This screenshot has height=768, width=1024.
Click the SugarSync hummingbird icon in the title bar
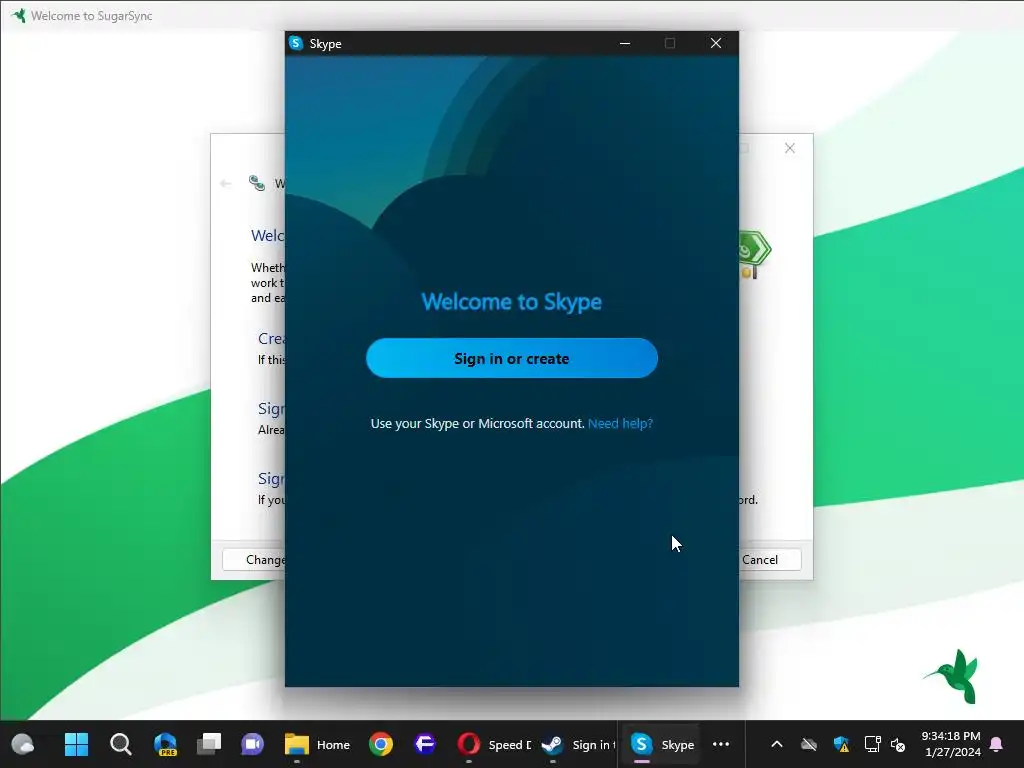pyautogui.click(x=18, y=15)
